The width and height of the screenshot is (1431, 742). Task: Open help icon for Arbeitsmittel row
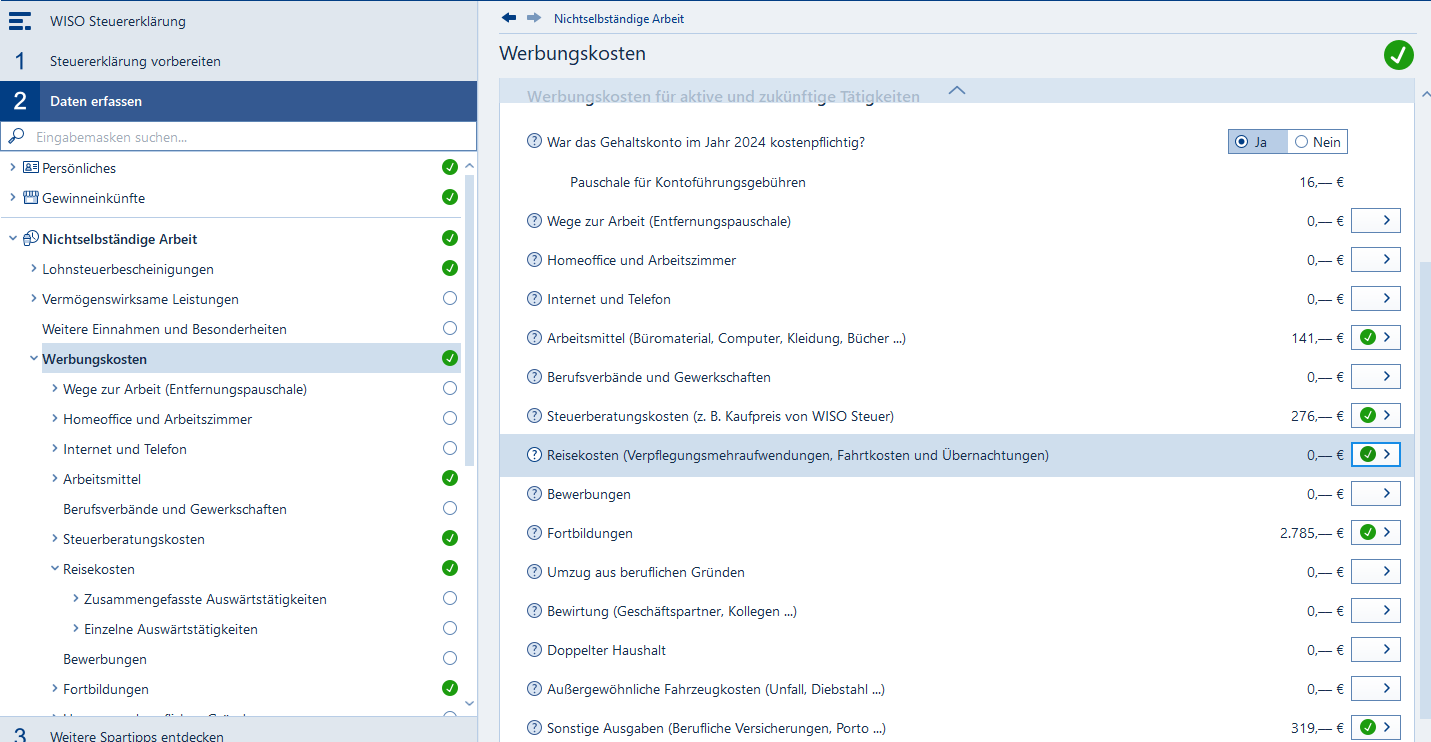click(x=534, y=338)
